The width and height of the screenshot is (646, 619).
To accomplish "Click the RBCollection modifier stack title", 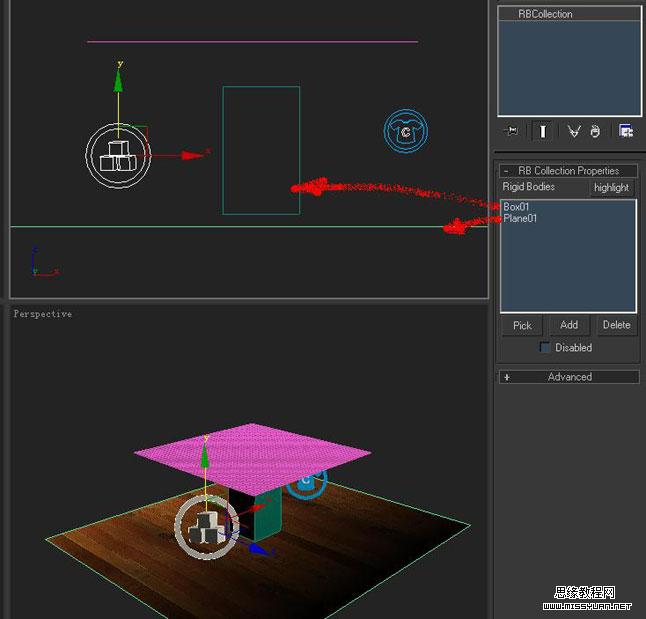I will coord(545,14).
